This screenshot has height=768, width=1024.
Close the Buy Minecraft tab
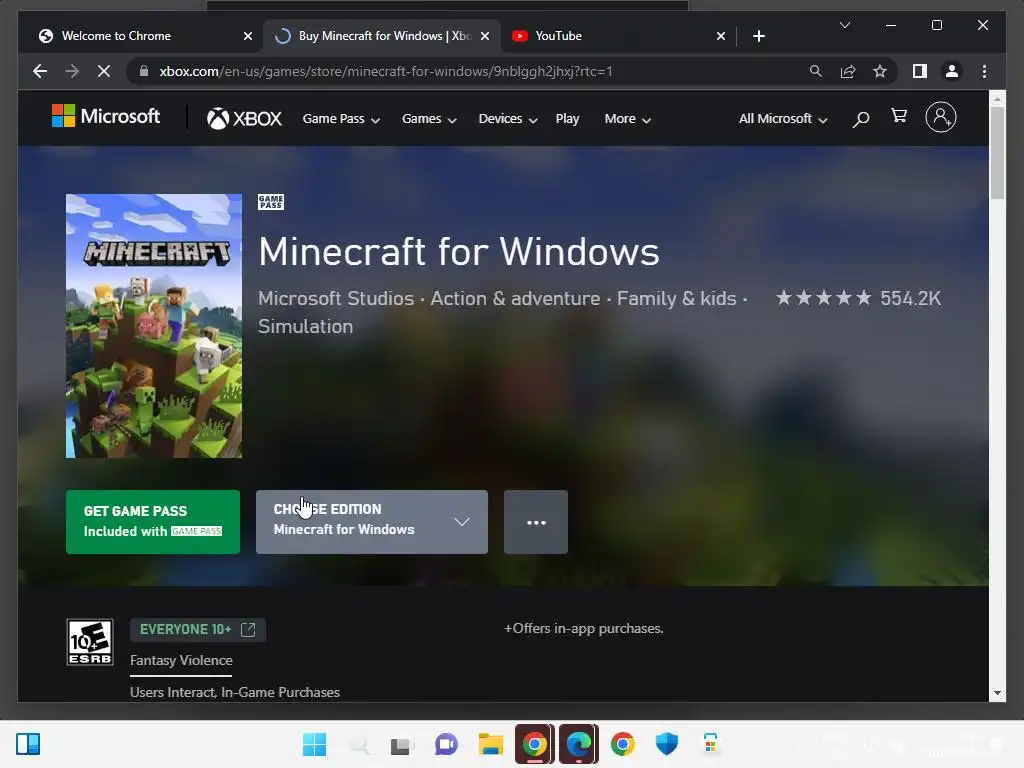485,36
